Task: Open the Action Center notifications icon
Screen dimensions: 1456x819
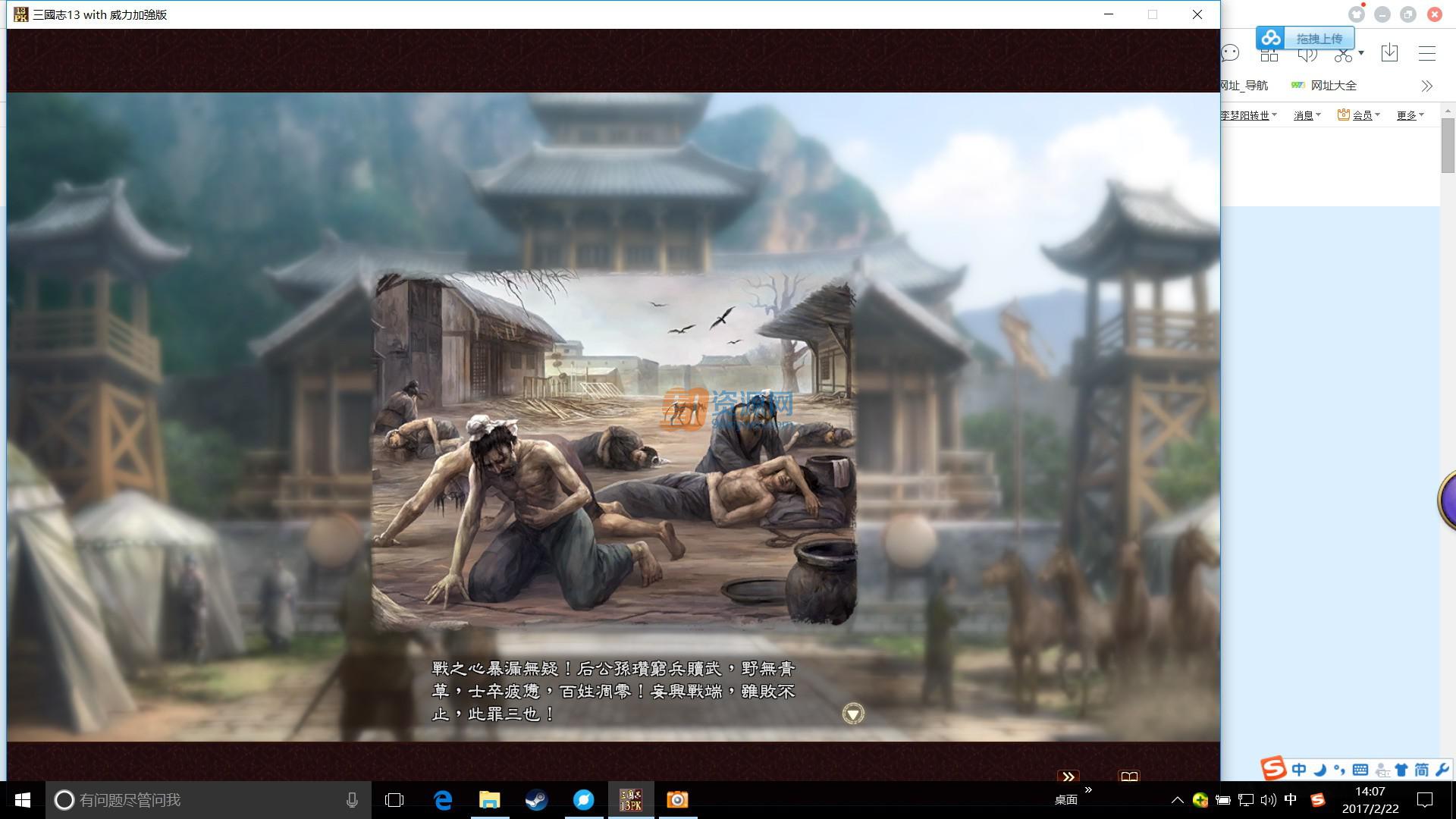Action: pos(1425,800)
